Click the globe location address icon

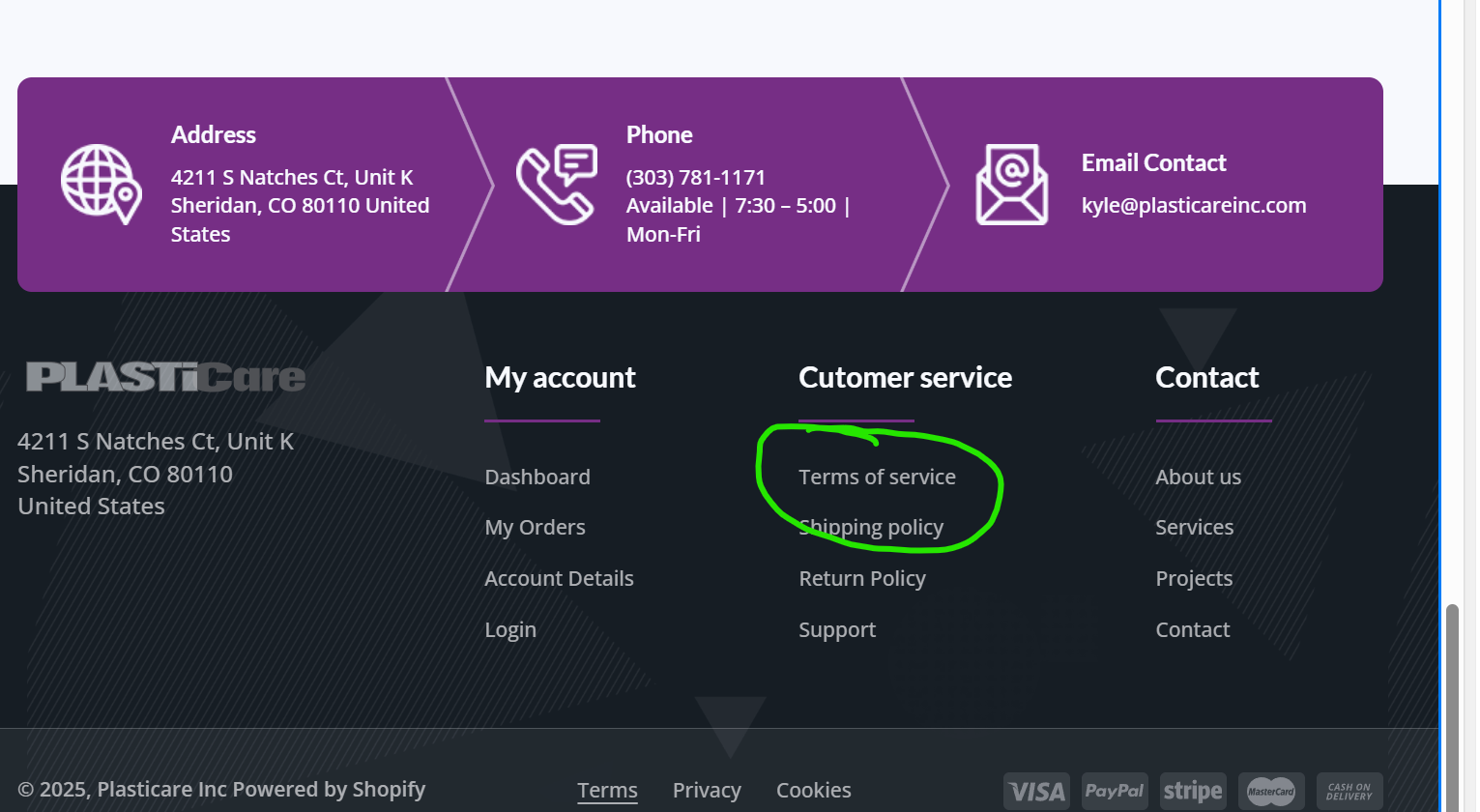pos(101,184)
